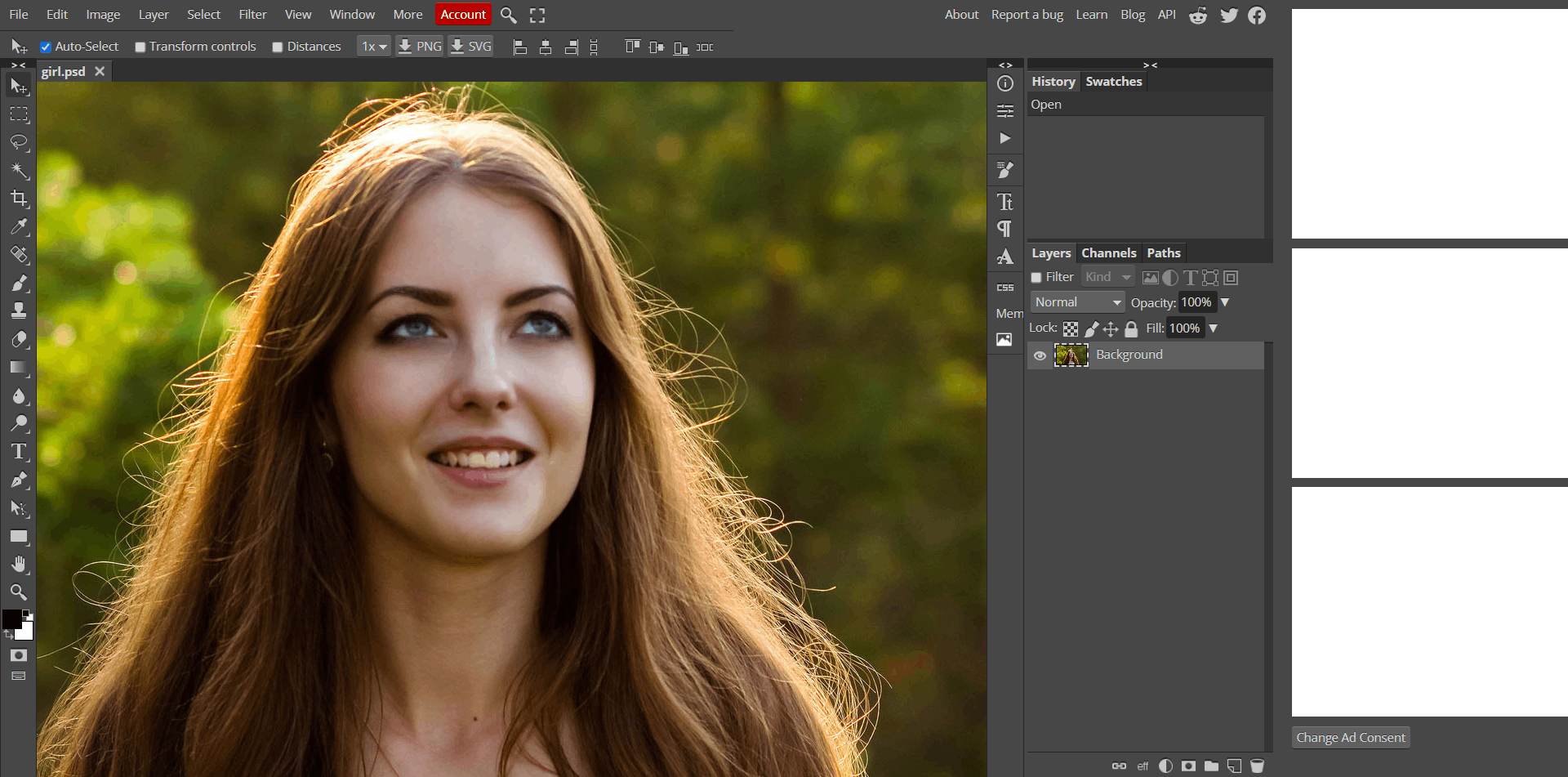Image resolution: width=1568 pixels, height=777 pixels.
Task: Activate the Zoom tool
Action: [19, 592]
